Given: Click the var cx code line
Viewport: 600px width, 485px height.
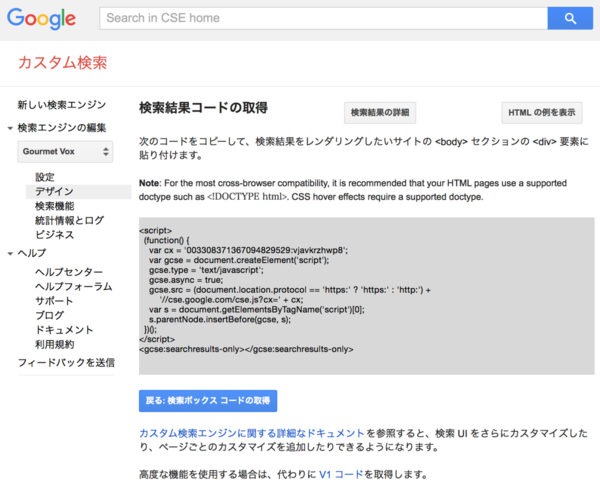Looking at the screenshot, I should [248, 250].
